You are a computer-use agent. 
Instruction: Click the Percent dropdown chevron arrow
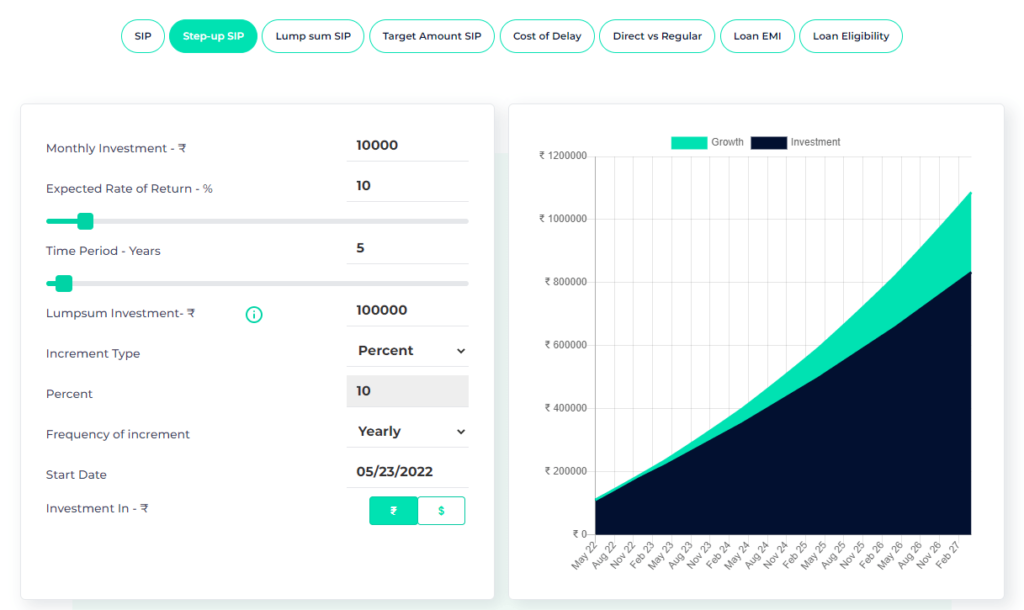461,351
